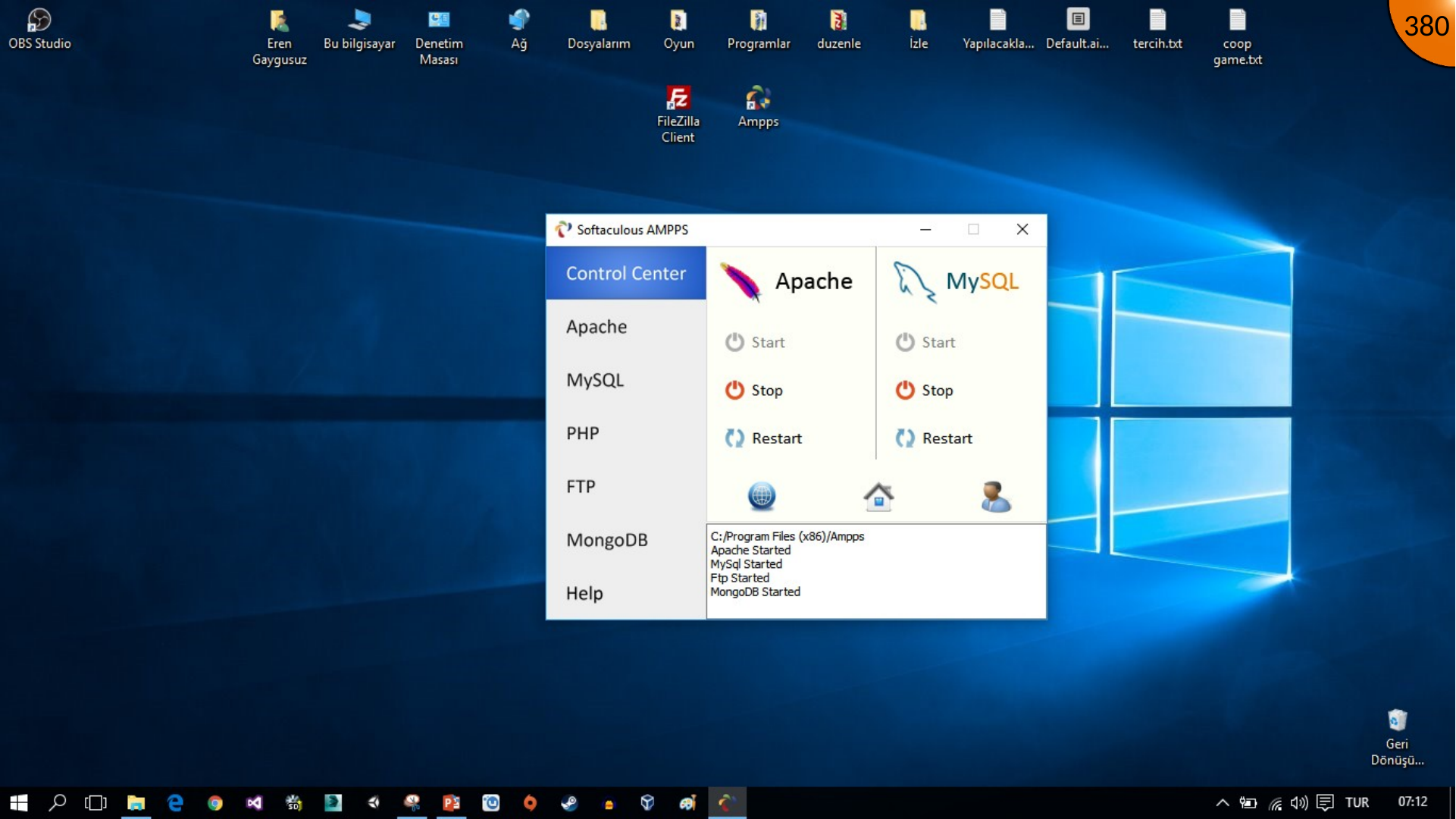1456x819 pixels.
Task: Select the Ağ network desktop icon
Action: click(519, 29)
